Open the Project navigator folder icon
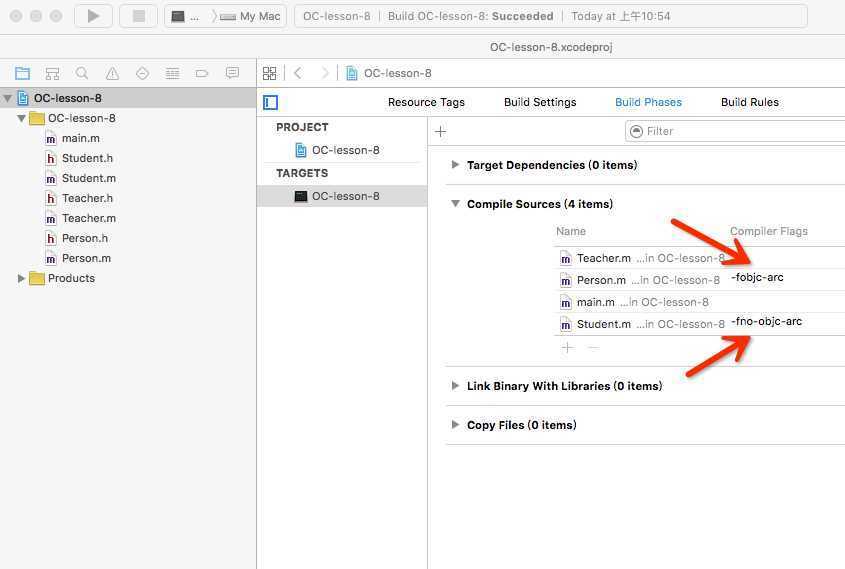 (23, 73)
